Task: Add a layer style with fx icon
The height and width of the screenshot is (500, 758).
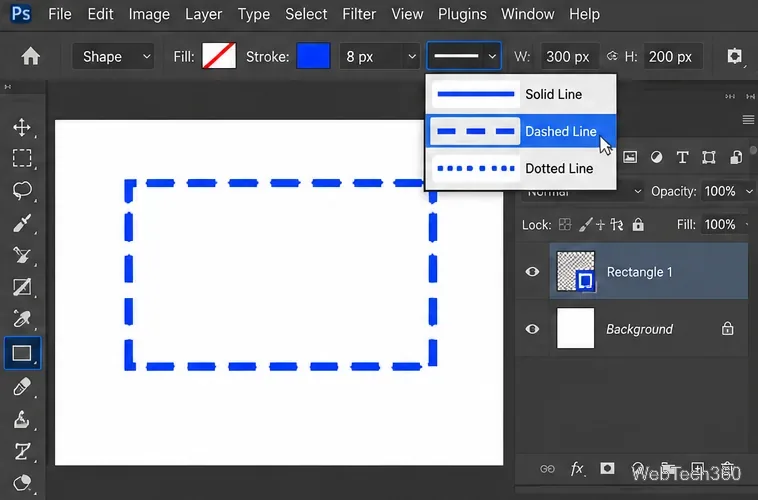Action: 577,469
